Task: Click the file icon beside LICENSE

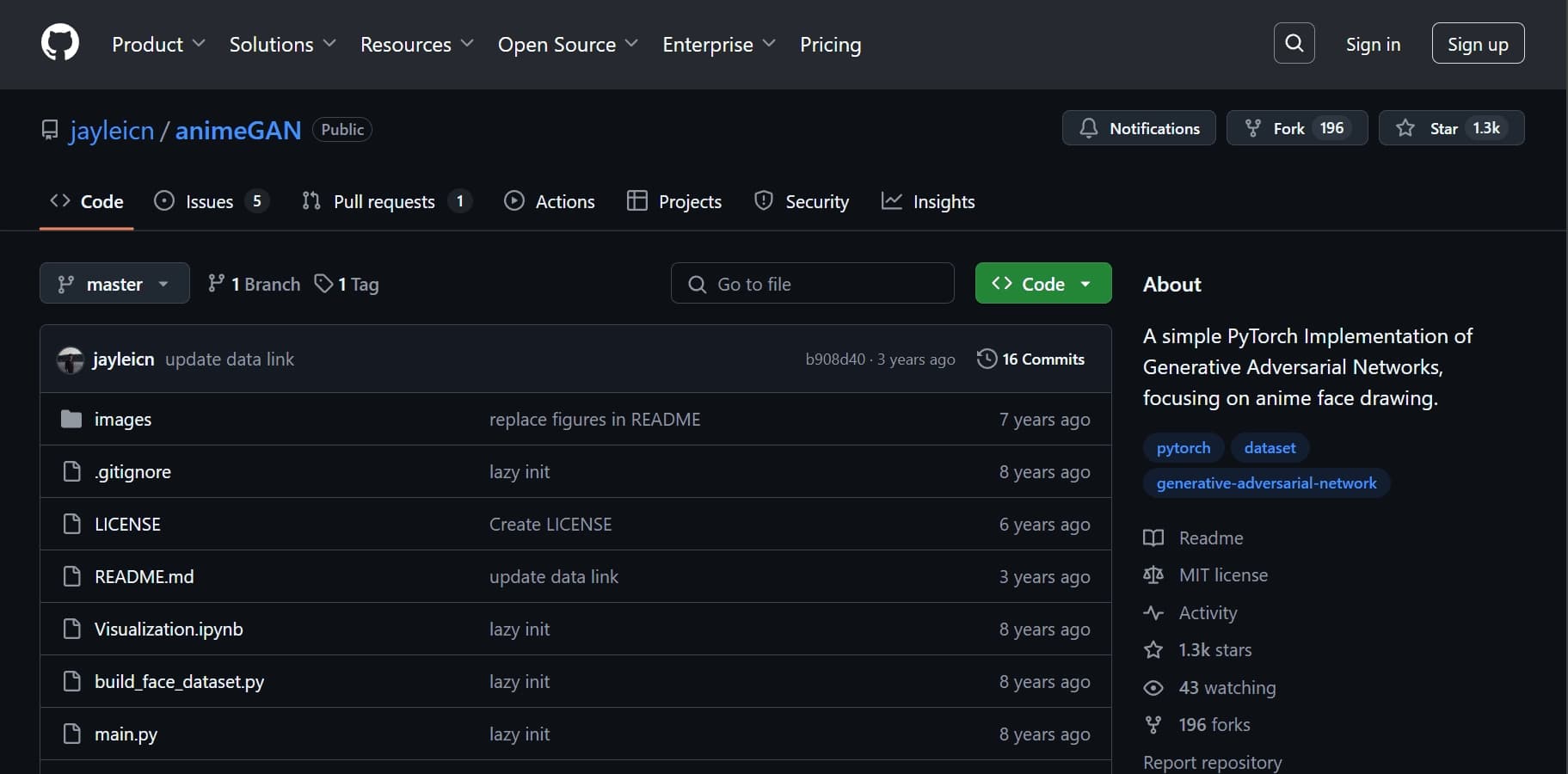Action: click(x=72, y=524)
